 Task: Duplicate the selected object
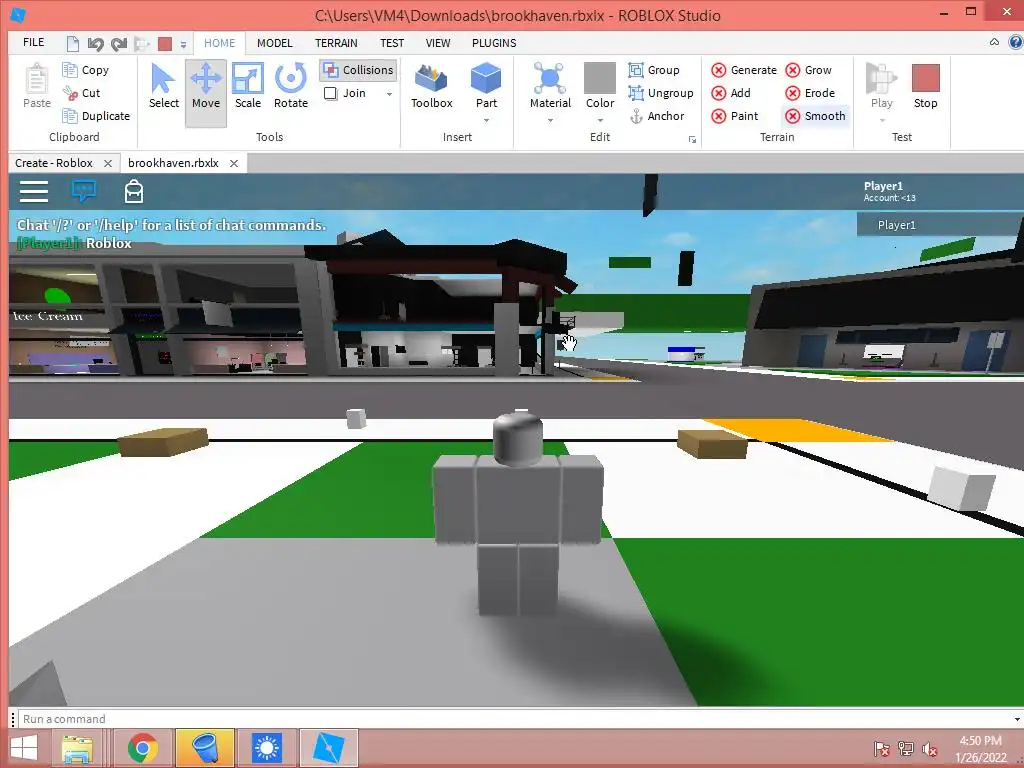[x=96, y=116]
